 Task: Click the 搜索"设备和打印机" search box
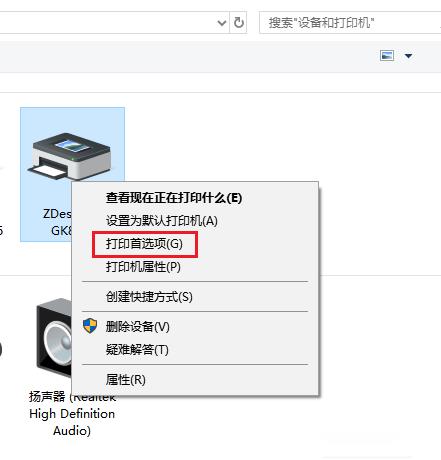pyautogui.click(x=350, y=23)
